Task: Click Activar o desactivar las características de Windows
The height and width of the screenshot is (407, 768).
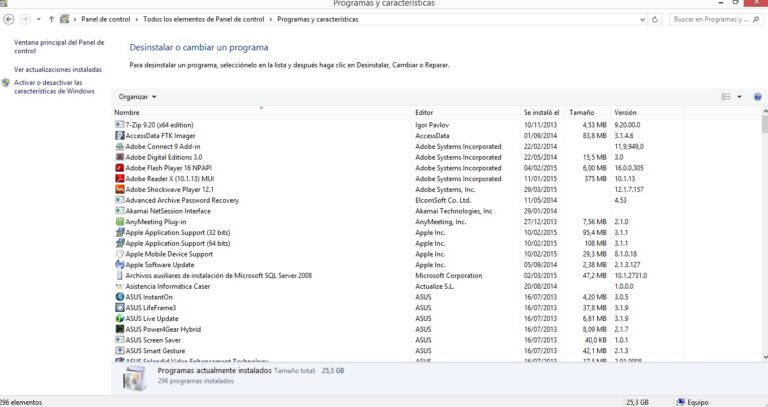Action: point(58,87)
